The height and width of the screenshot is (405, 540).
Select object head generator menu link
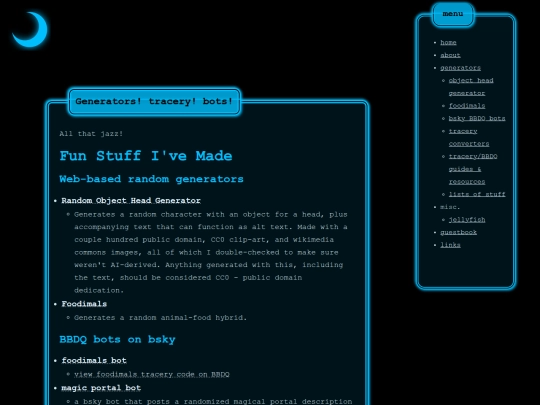471,87
